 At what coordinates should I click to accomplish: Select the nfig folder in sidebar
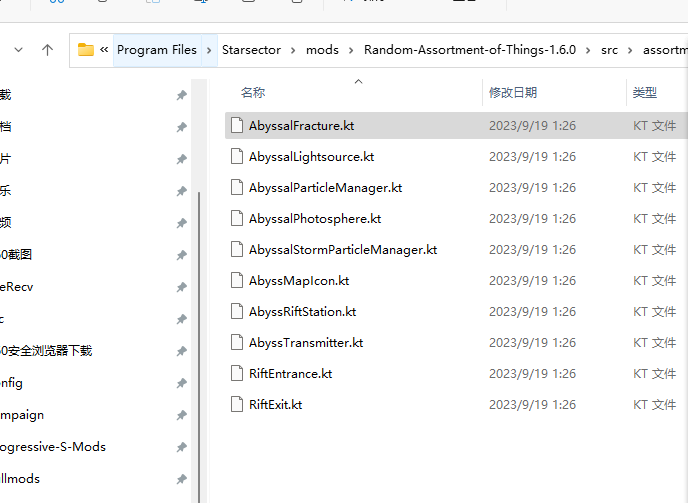pos(11,383)
